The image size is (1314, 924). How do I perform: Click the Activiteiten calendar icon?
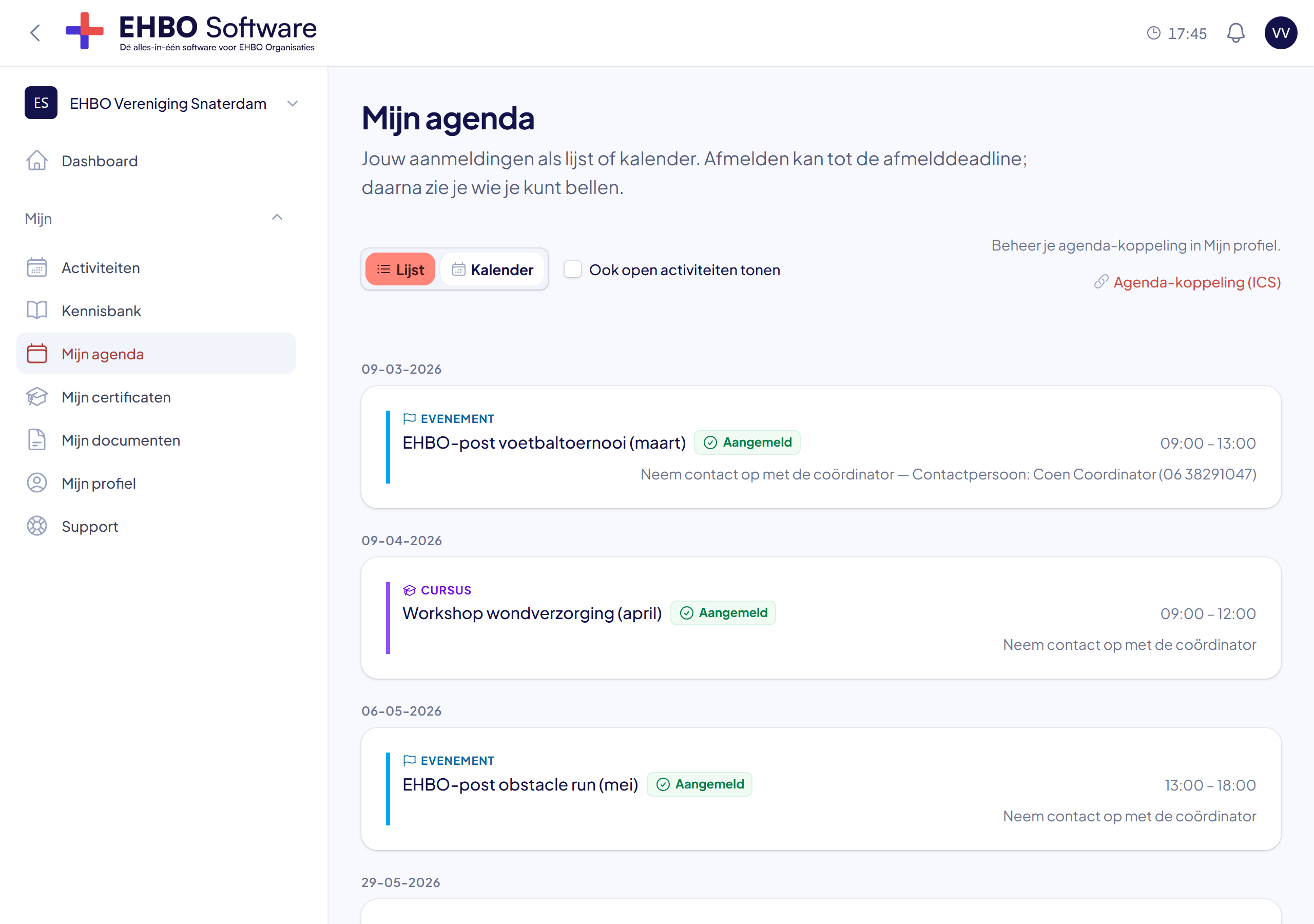[36, 267]
